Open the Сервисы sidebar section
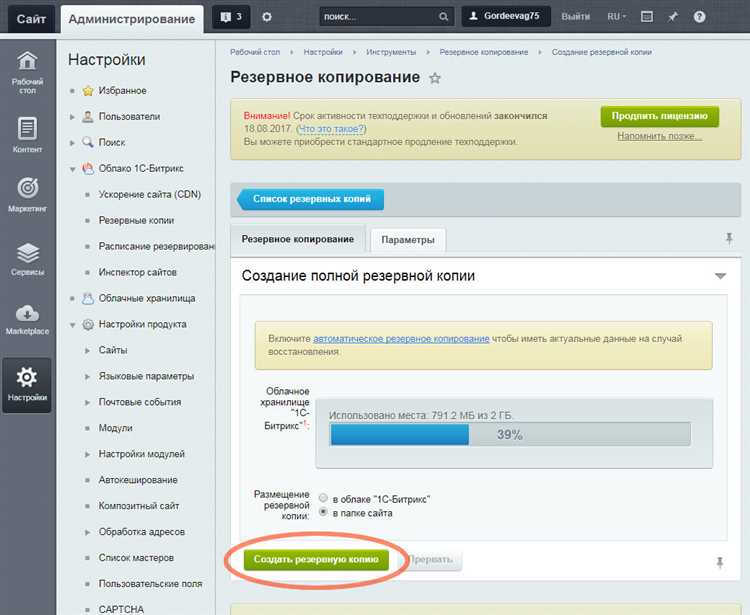The image size is (750, 615). coord(27,259)
